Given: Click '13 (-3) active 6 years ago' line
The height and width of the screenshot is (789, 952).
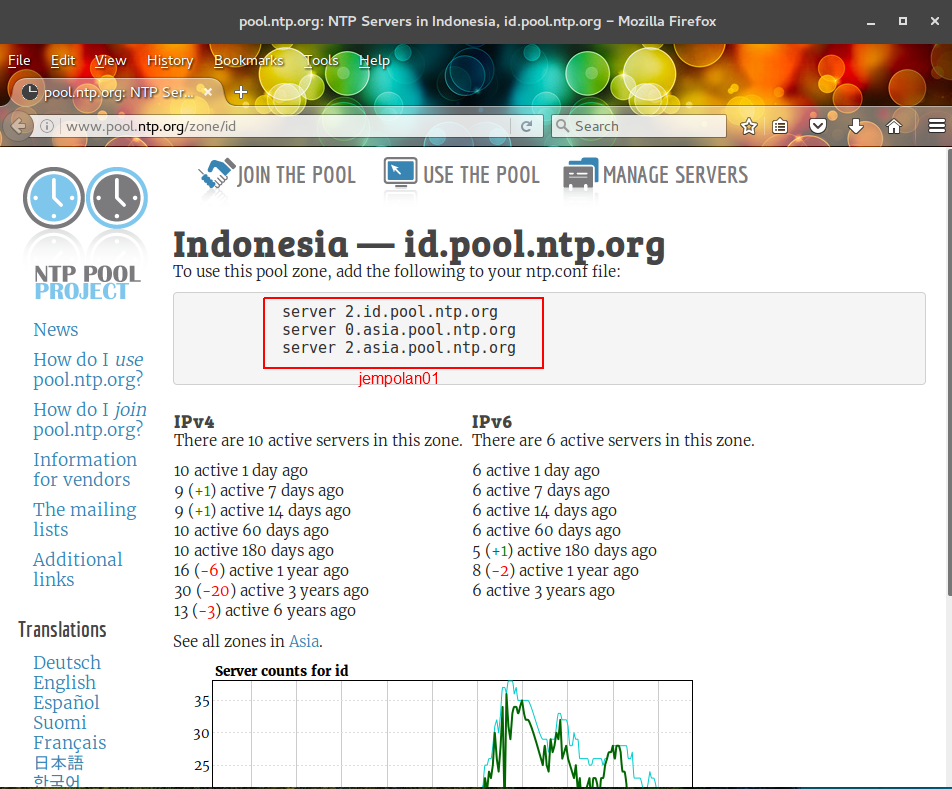Looking at the screenshot, I should [x=265, y=611].
